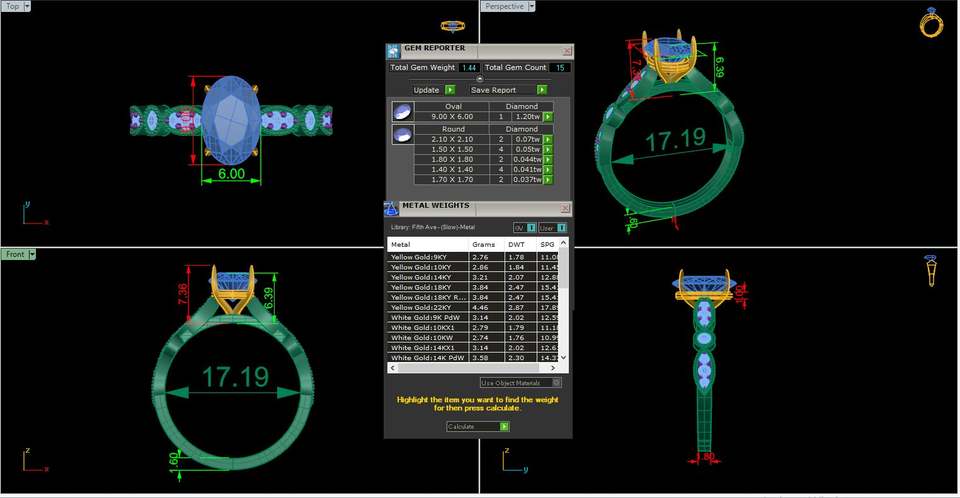Select White Gold:10KX1 row

[473, 328]
